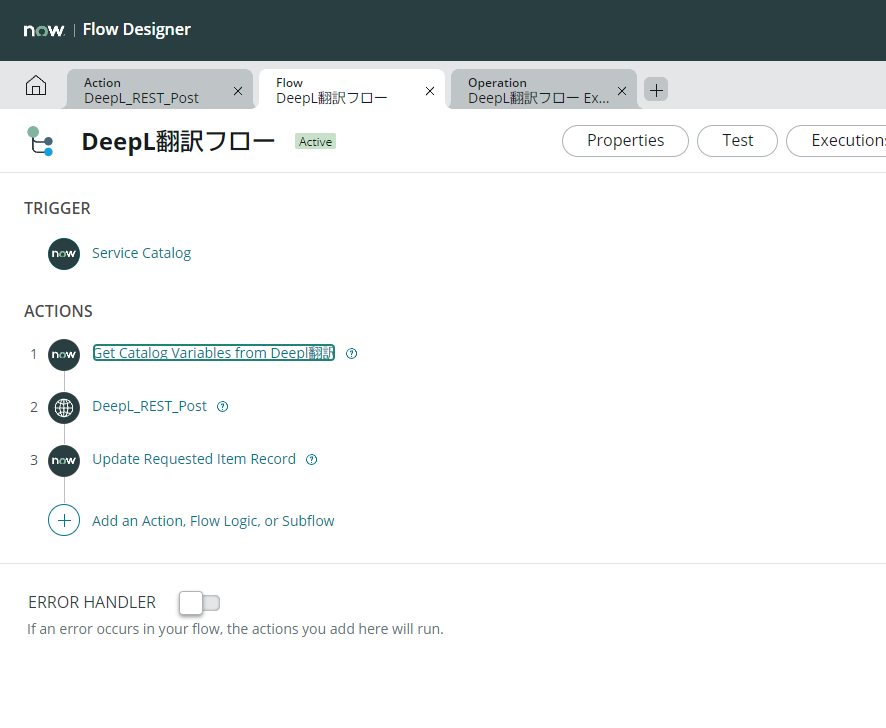Open the flow Properties
This screenshot has height=728, width=886.
click(626, 141)
